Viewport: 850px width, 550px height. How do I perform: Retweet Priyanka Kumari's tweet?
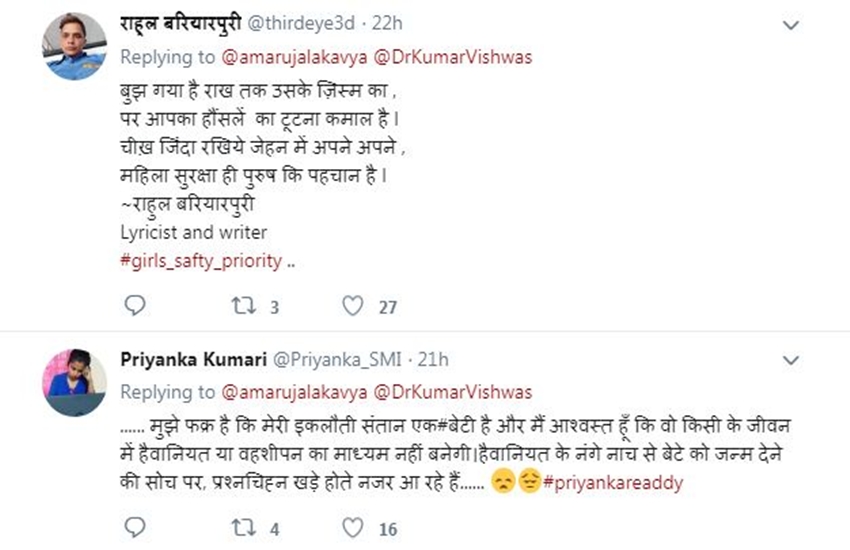coord(243,527)
